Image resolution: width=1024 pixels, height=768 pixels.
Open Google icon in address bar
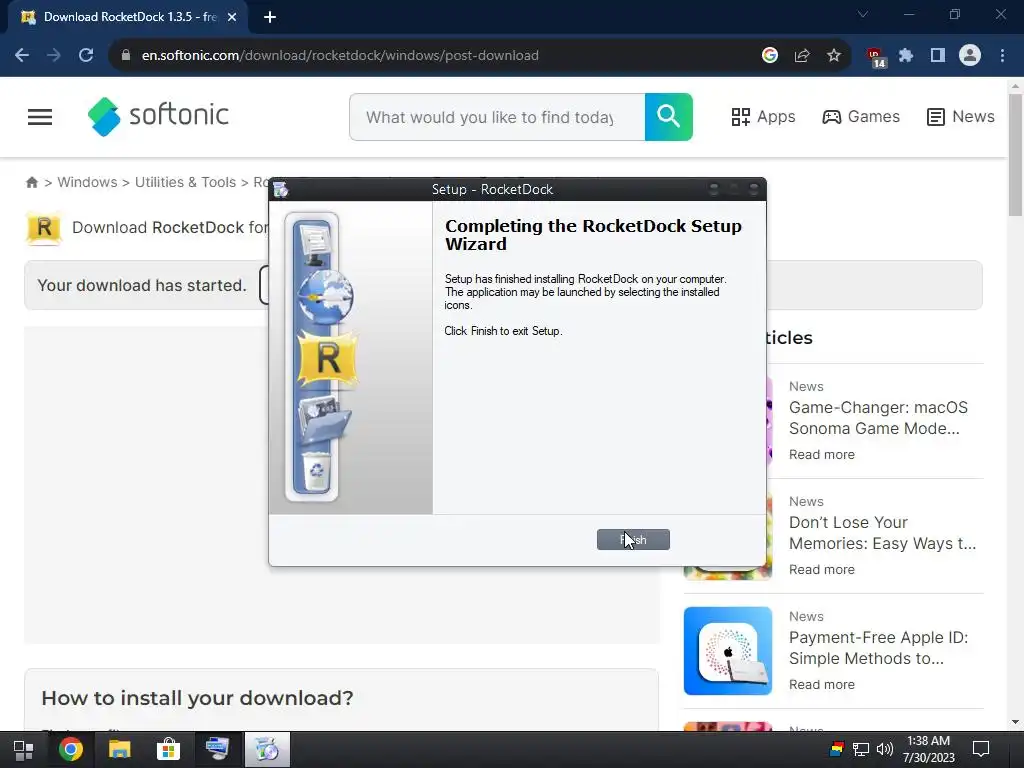point(770,56)
